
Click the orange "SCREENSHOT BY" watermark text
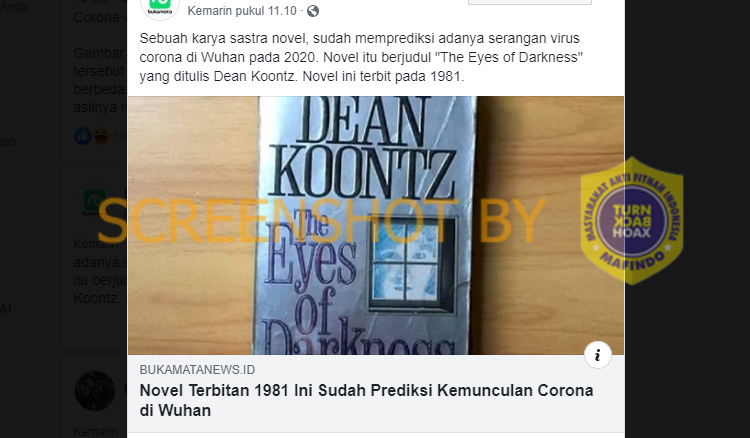pos(321,221)
